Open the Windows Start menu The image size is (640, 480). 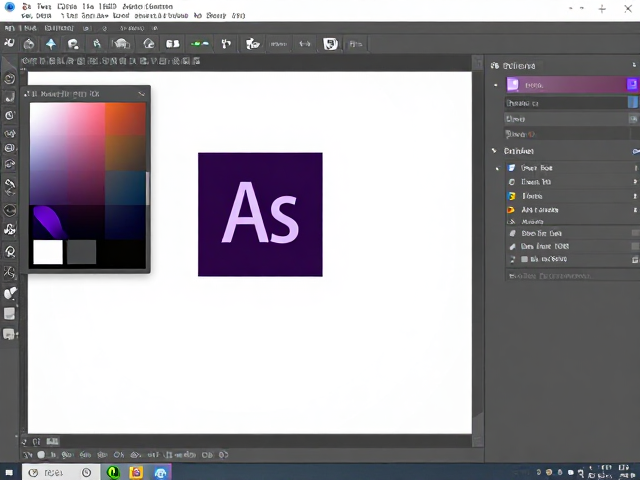click(x=9, y=472)
